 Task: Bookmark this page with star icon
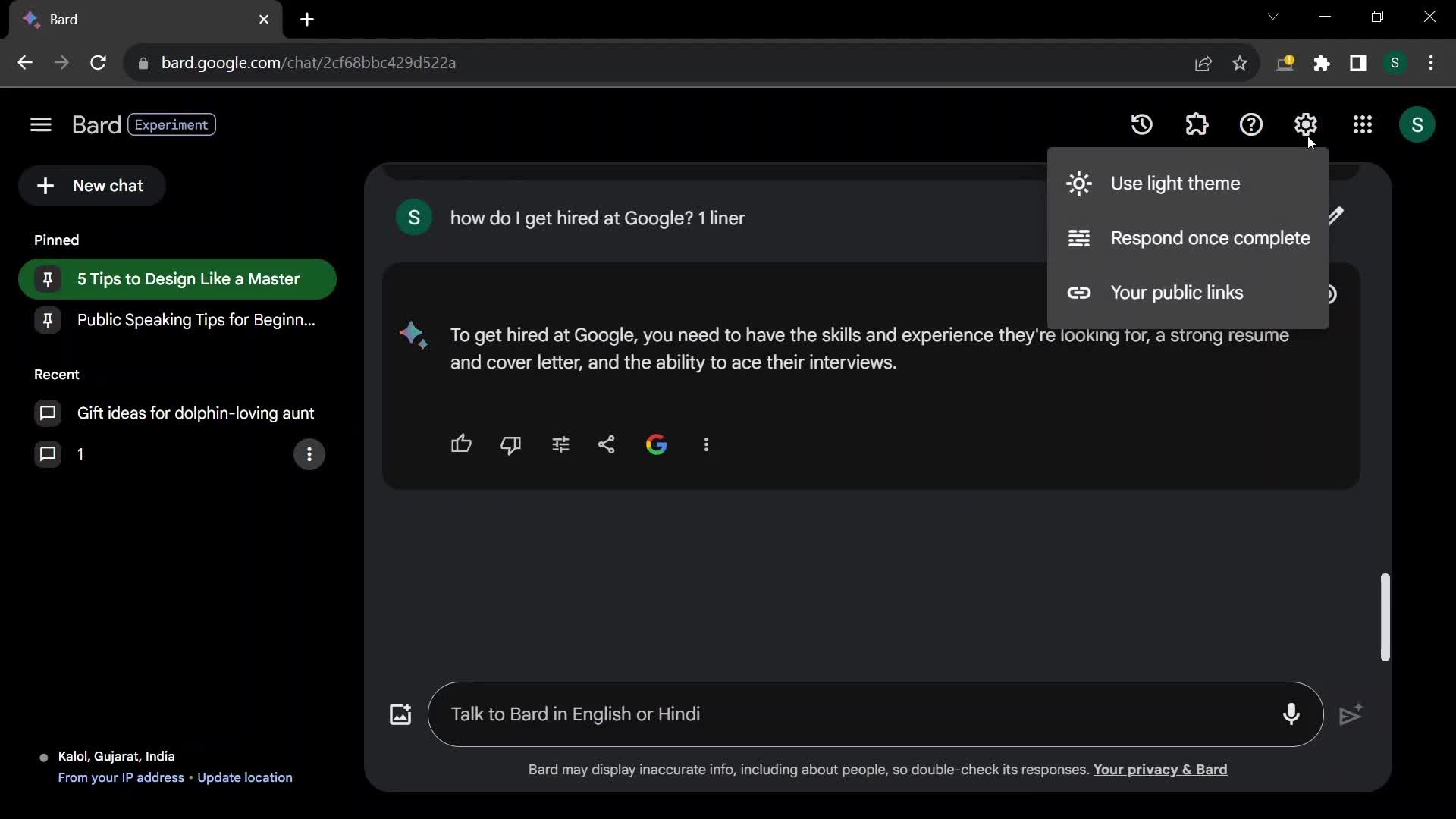(1240, 63)
